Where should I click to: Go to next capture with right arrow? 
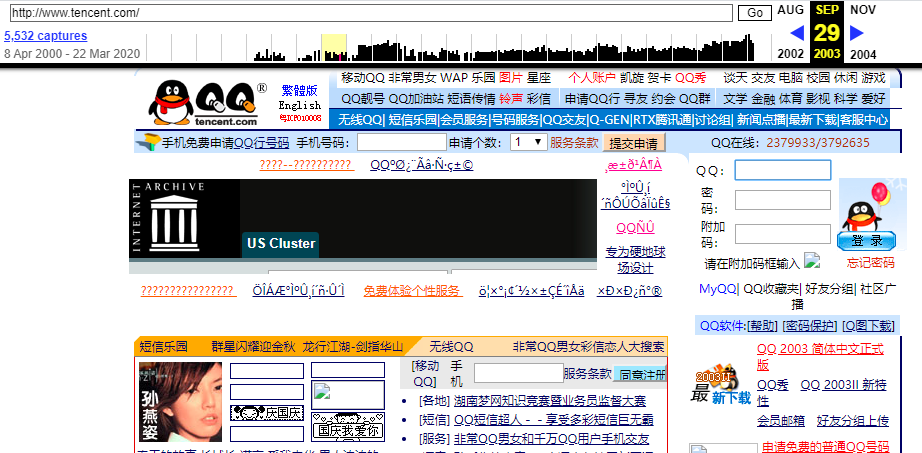(x=857, y=32)
